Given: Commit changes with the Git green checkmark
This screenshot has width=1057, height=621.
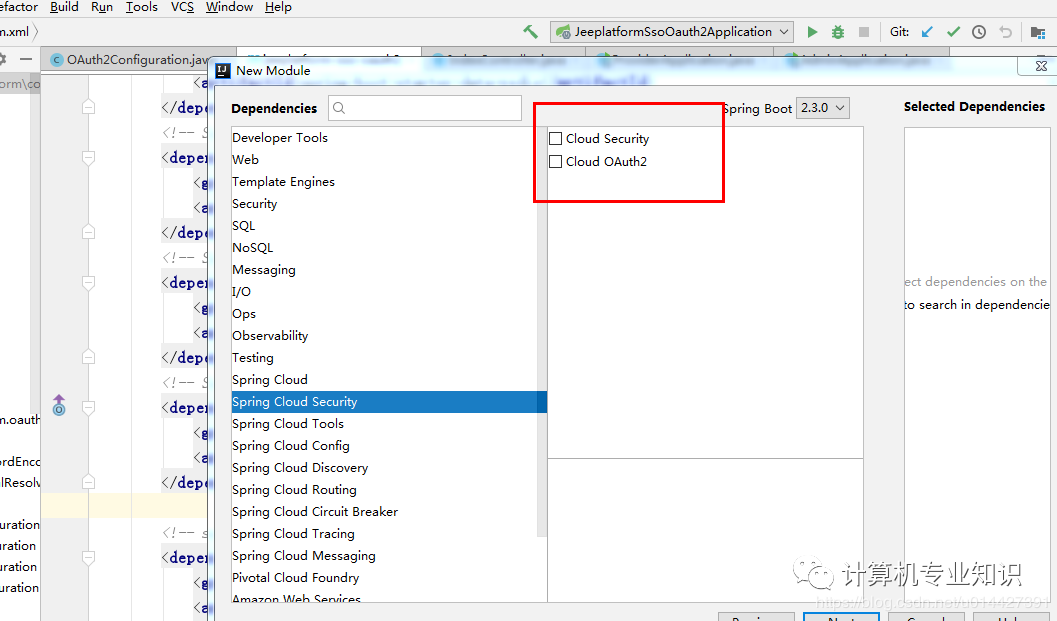Looking at the screenshot, I should (x=953, y=32).
